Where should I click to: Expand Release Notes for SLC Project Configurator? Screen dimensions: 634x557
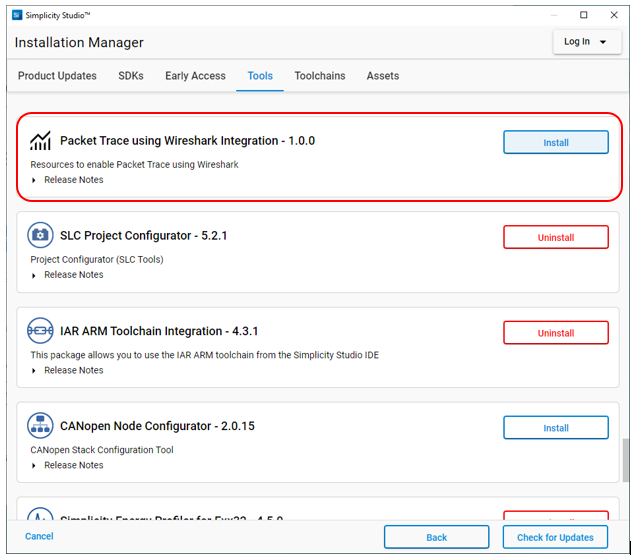(68, 275)
